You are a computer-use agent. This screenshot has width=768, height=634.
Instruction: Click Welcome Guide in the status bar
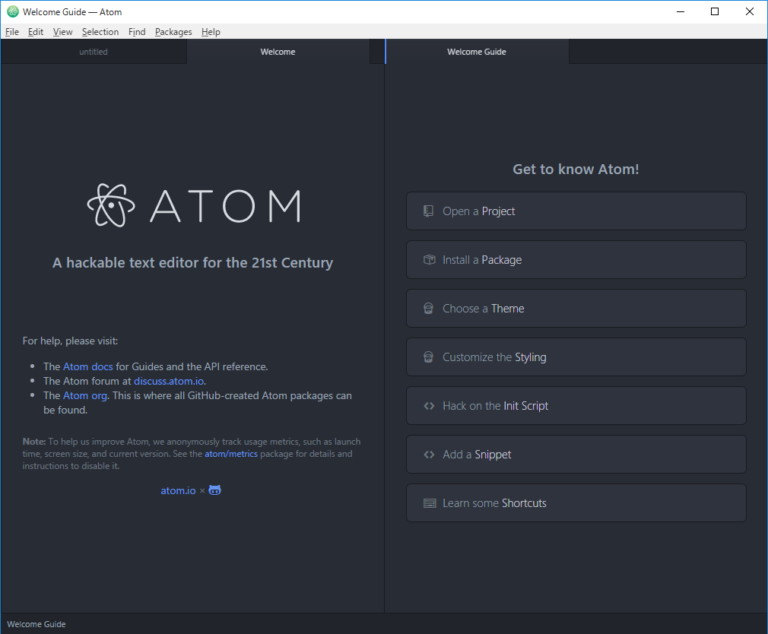[36, 624]
